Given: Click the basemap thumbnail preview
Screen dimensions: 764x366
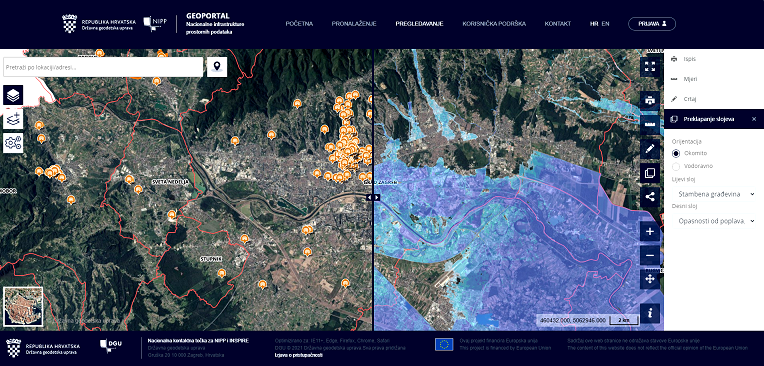Looking at the screenshot, I should (23, 307).
